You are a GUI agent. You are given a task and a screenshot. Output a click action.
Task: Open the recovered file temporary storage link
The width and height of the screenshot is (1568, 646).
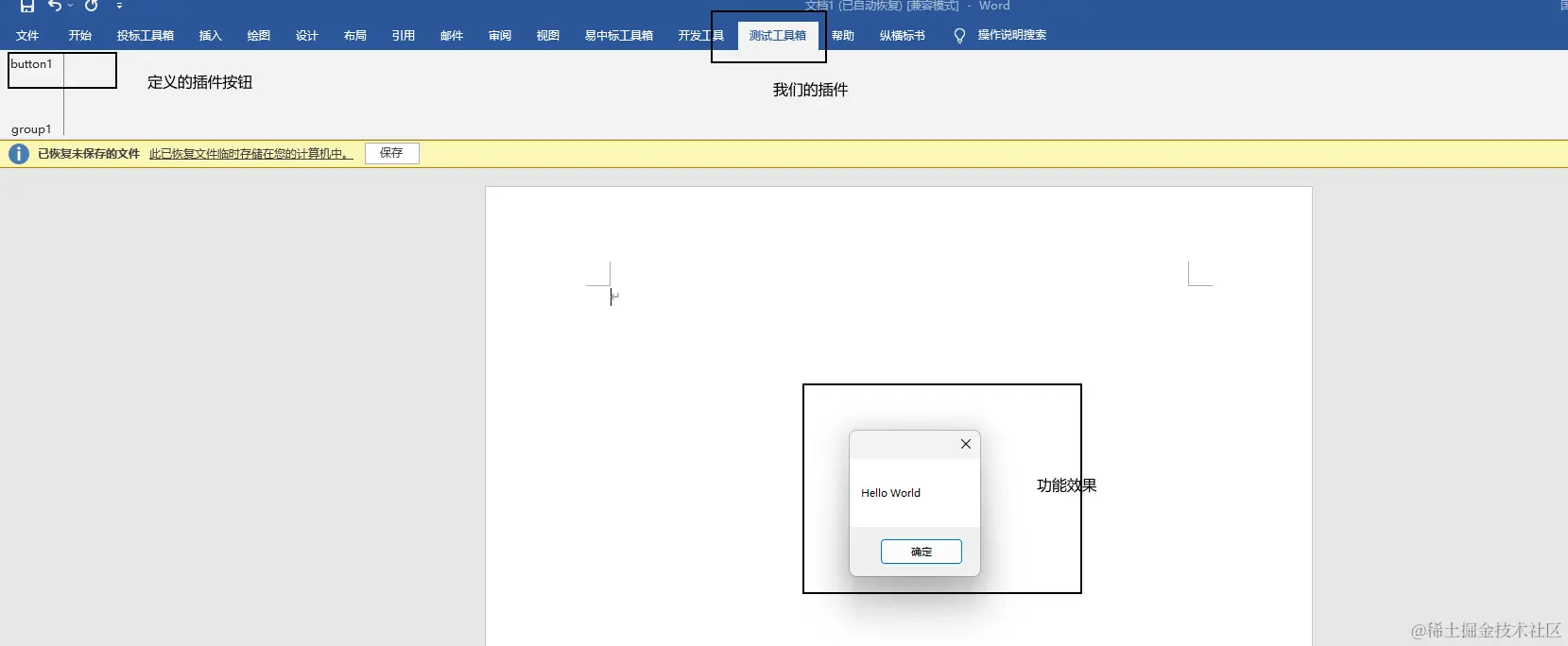(251, 154)
